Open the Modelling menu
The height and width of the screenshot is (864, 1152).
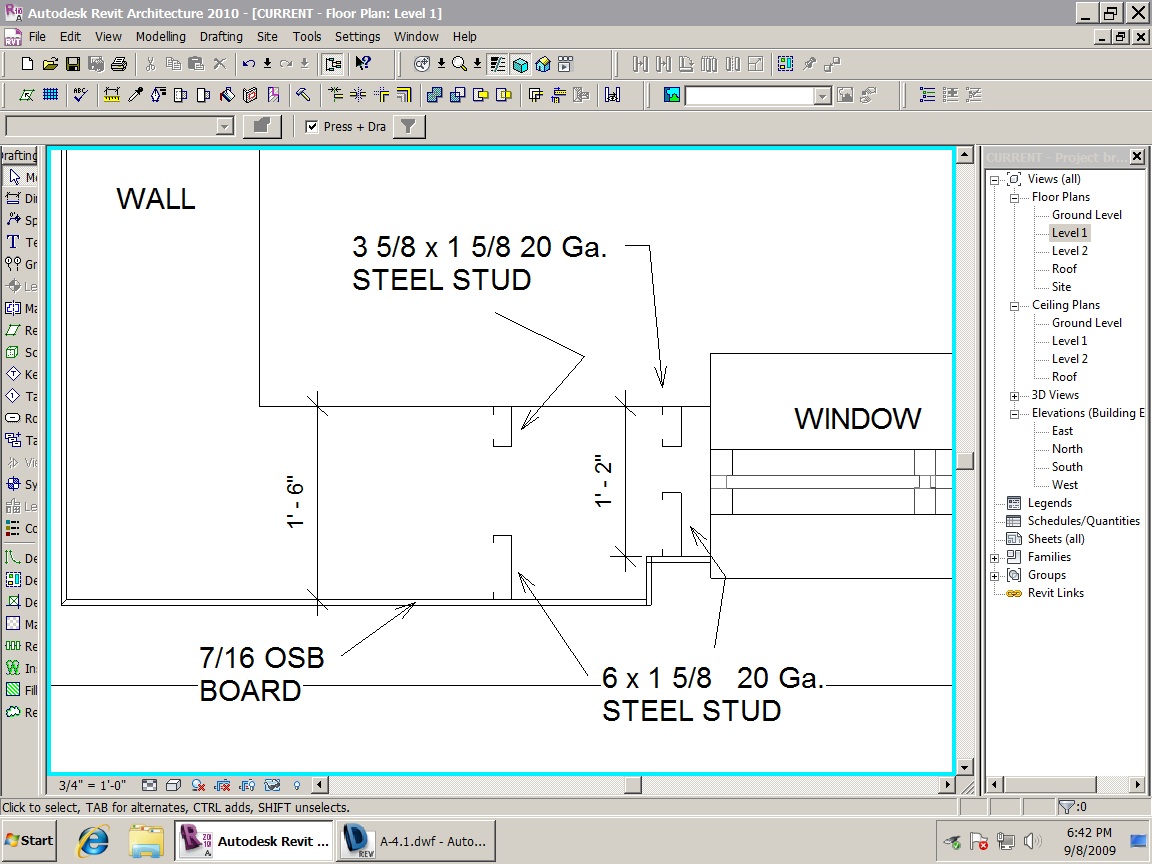pos(160,37)
